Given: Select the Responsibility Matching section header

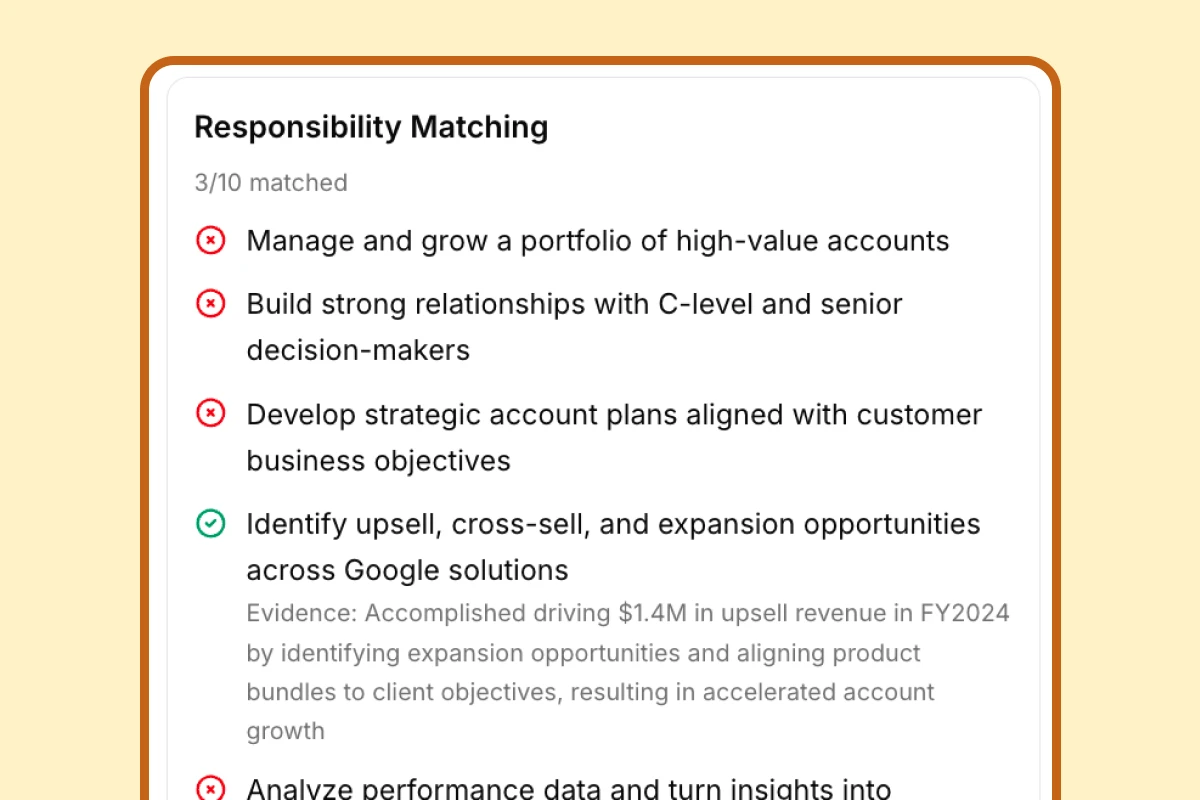Looking at the screenshot, I should pyautogui.click(x=371, y=127).
